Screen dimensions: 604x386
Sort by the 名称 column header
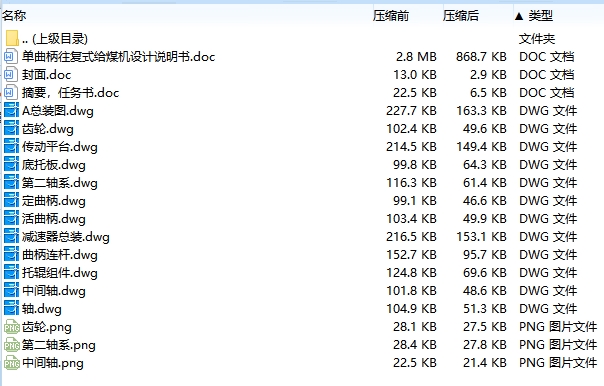[14, 16]
